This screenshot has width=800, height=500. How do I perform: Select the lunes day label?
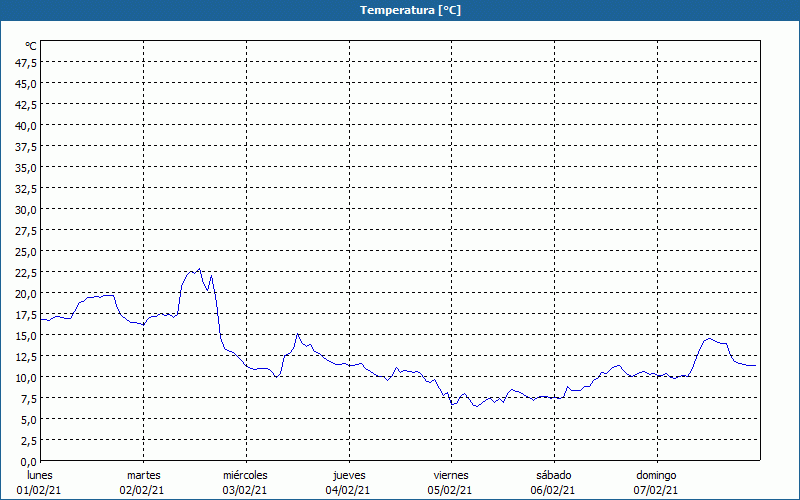pyautogui.click(x=40, y=475)
